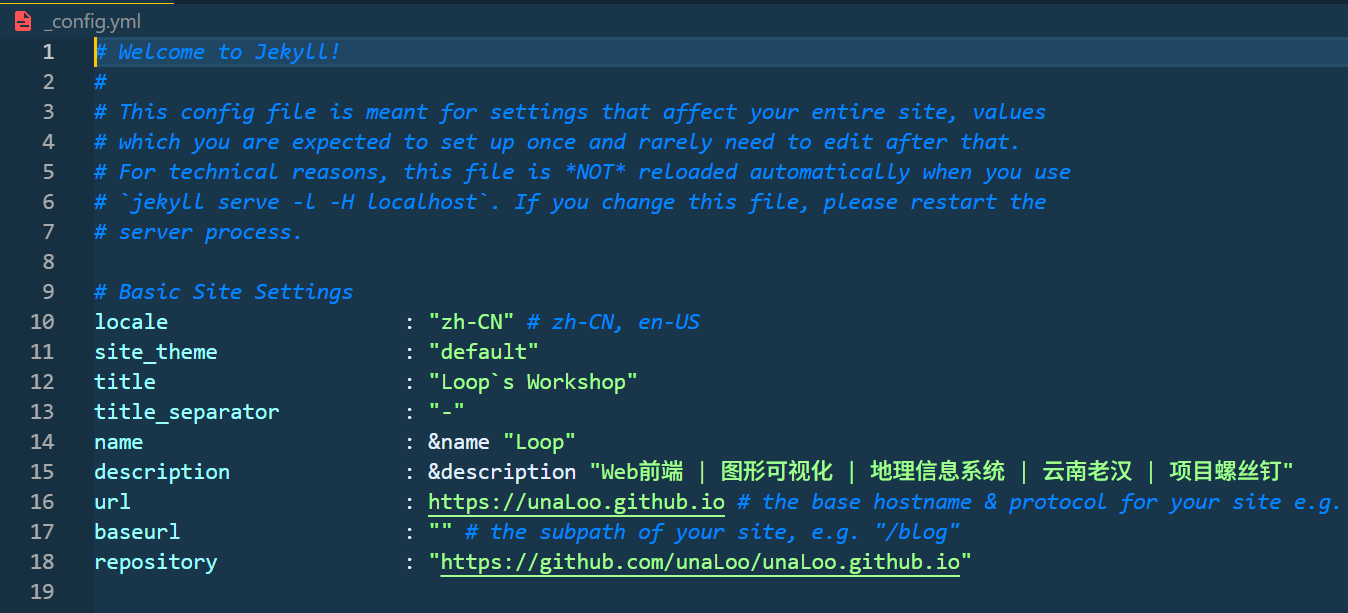This screenshot has width=1348, height=613.
Task: Follow the GitHub repository link on line 18
Action: point(700,561)
